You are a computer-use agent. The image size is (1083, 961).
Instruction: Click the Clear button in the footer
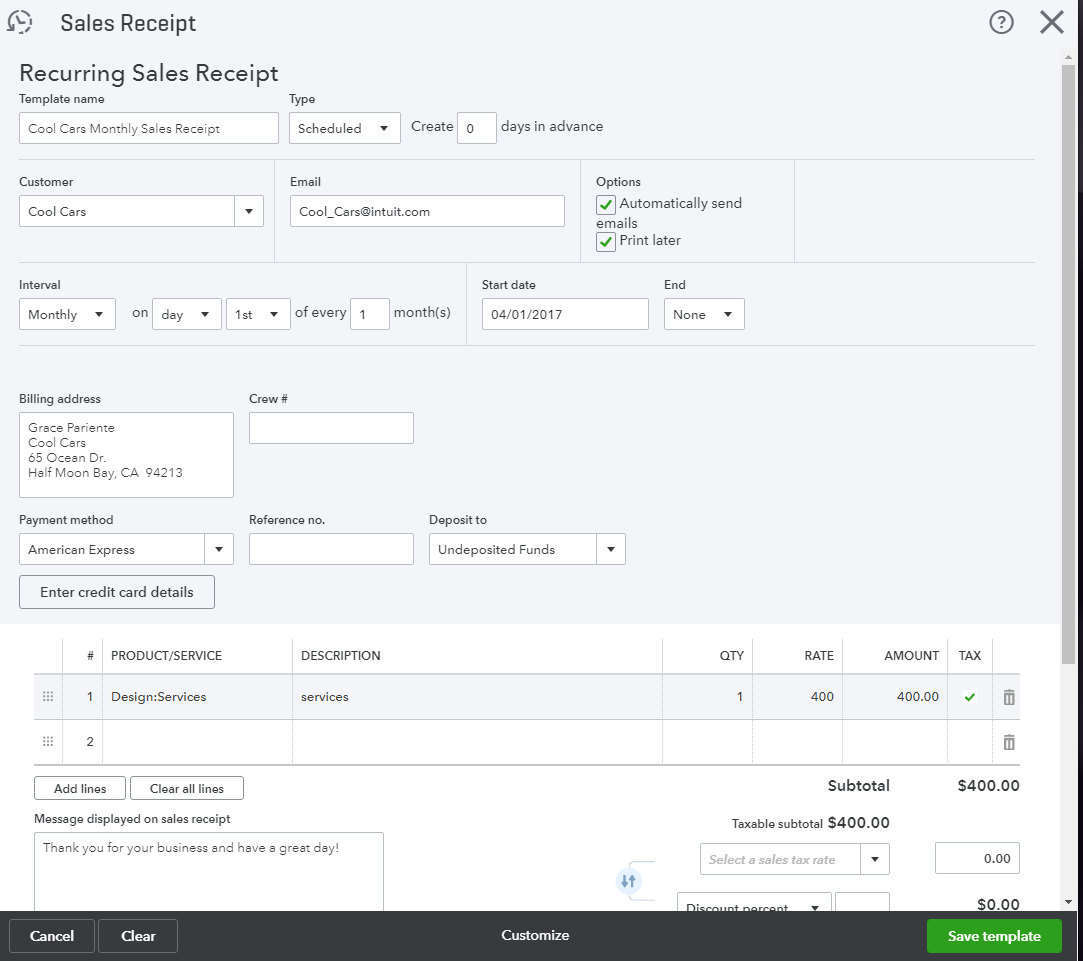tap(138, 936)
